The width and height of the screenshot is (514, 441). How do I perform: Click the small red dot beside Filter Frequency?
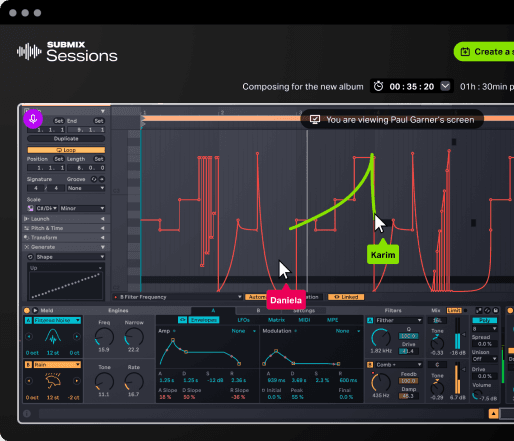(116, 297)
